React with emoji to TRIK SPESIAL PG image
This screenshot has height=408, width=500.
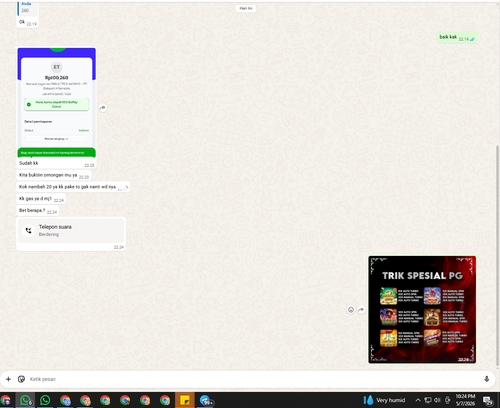click(x=351, y=310)
